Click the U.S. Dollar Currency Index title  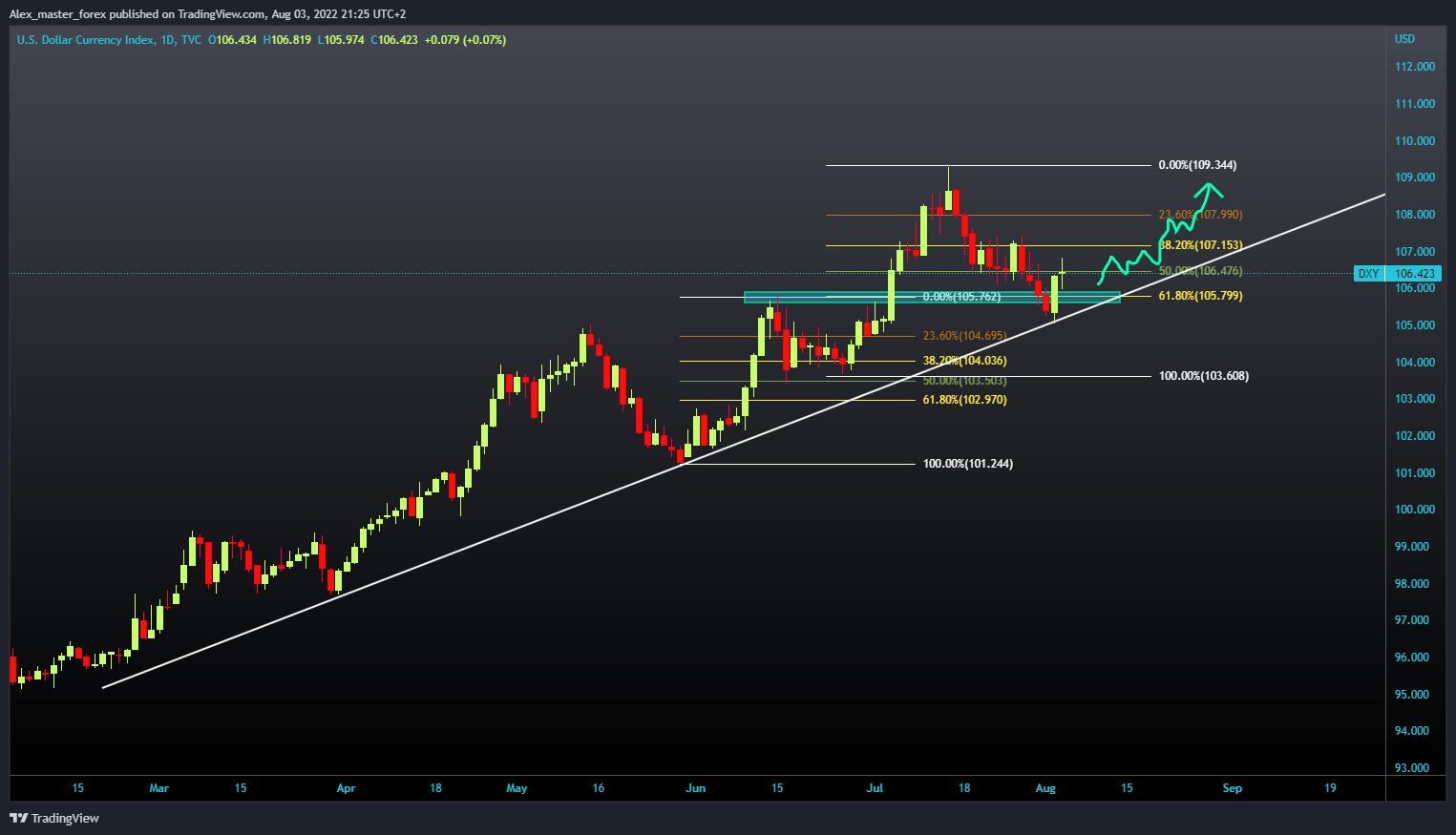[84, 40]
